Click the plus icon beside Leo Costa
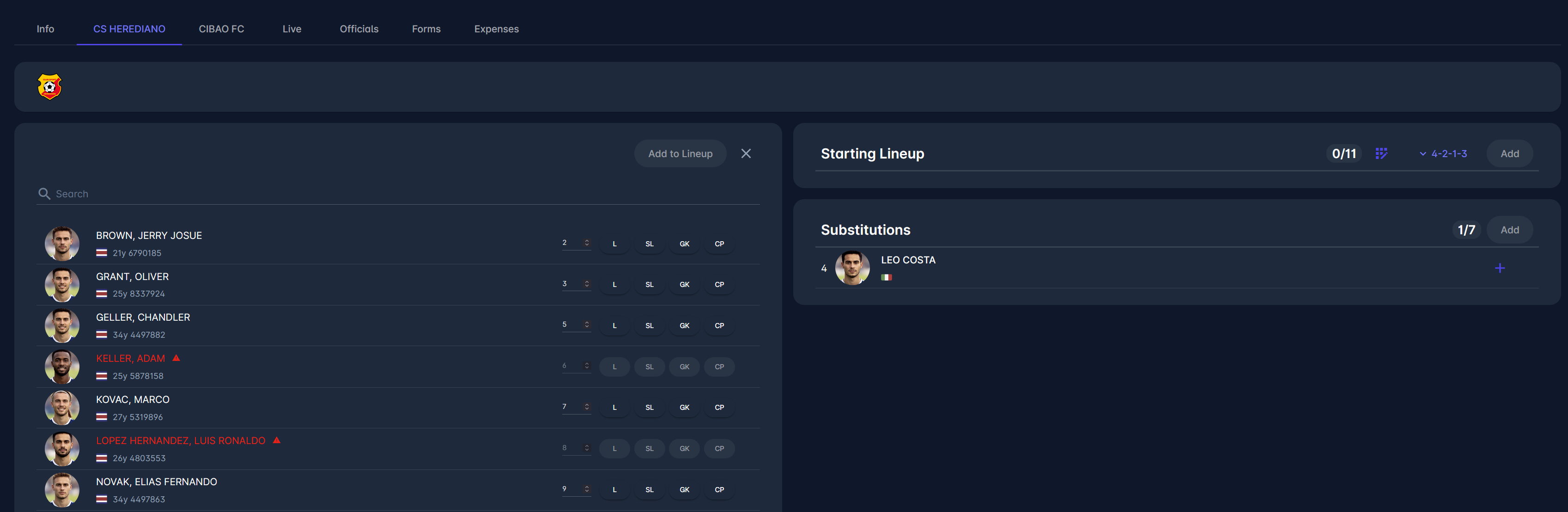This screenshot has height=512, width=1568. (x=1499, y=268)
